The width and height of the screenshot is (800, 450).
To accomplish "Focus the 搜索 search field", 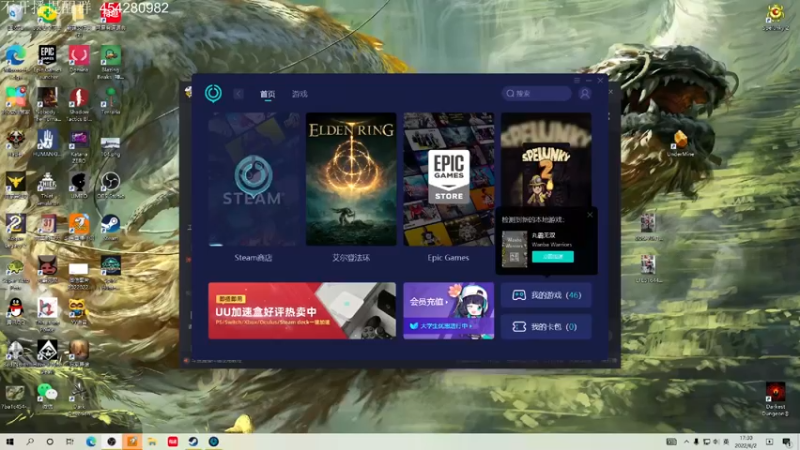I will [536, 93].
